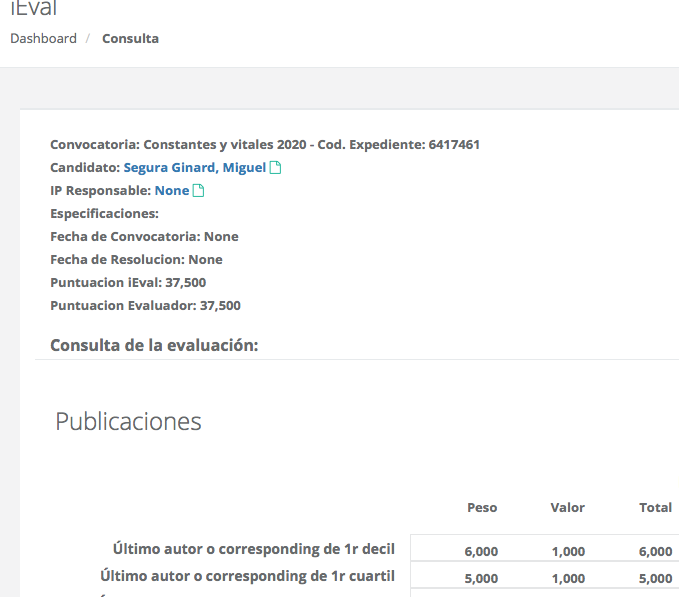This screenshot has width=679, height=597.
Task: Click the Total column header
Action: (x=655, y=508)
